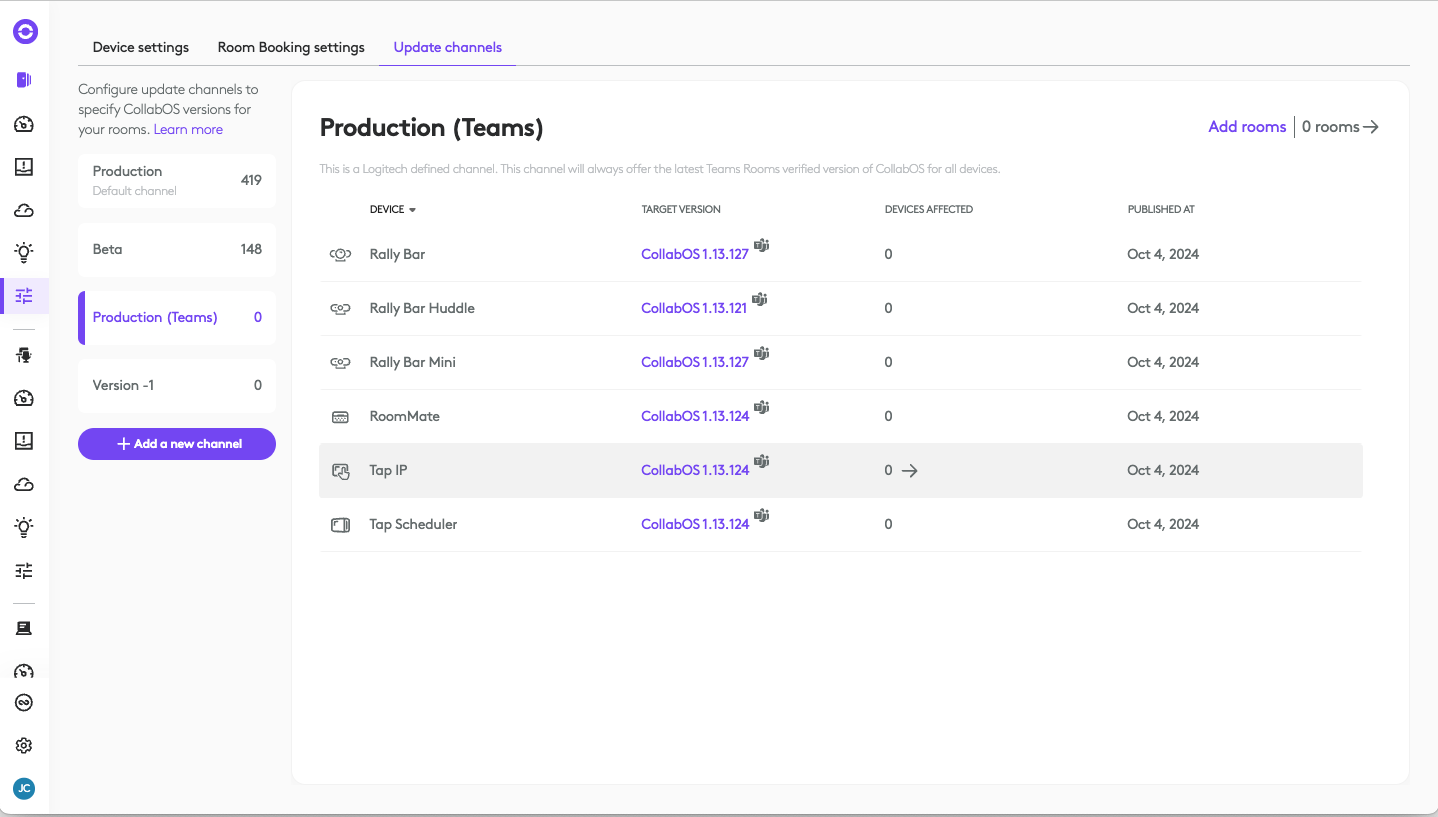Open the Learn more link

coord(188,130)
